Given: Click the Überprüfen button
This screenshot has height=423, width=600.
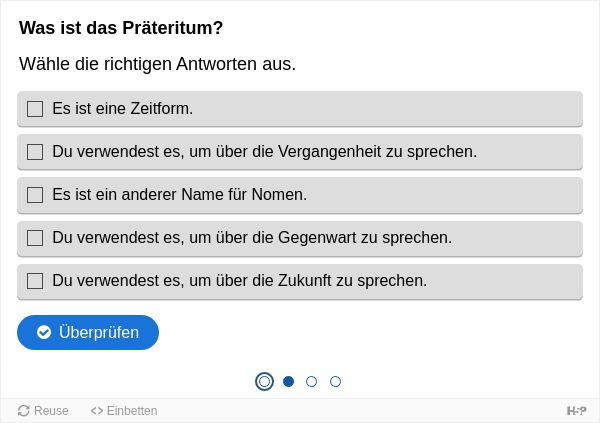Looking at the screenshot, I should pyautogui.click(x=88, y=332).
